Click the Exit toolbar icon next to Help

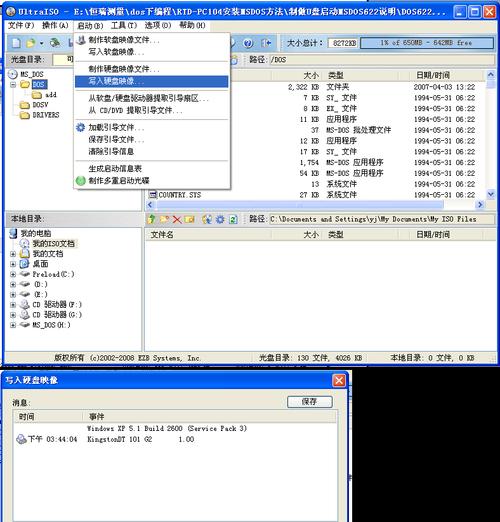coord(266,43)
